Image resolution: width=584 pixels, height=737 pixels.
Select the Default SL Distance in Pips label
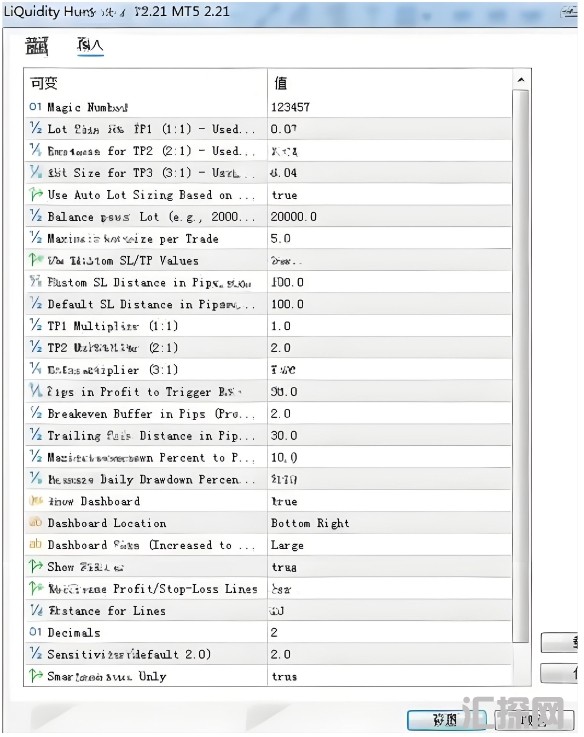(x=151, y=305)
